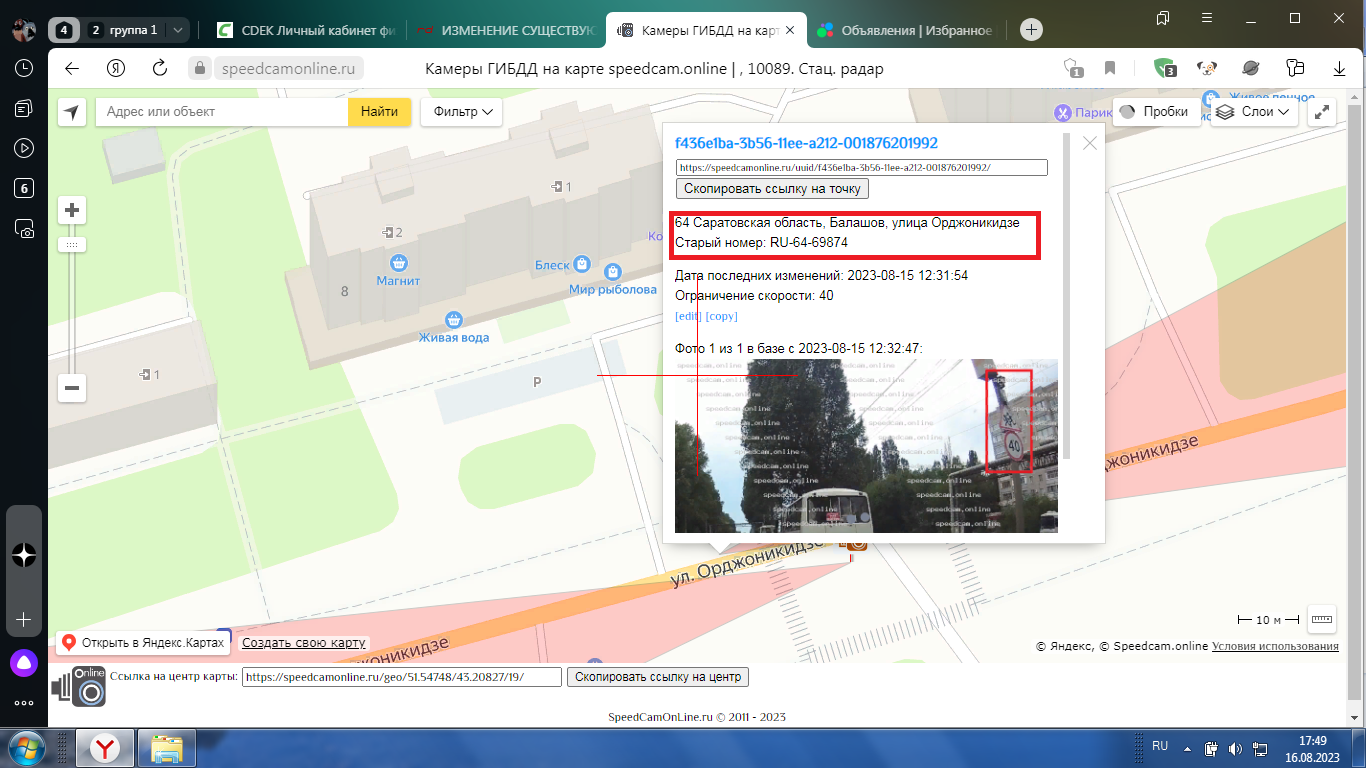
Task: Bookmark this page with bookmark icon
Action: click(x=1110, y=68)
